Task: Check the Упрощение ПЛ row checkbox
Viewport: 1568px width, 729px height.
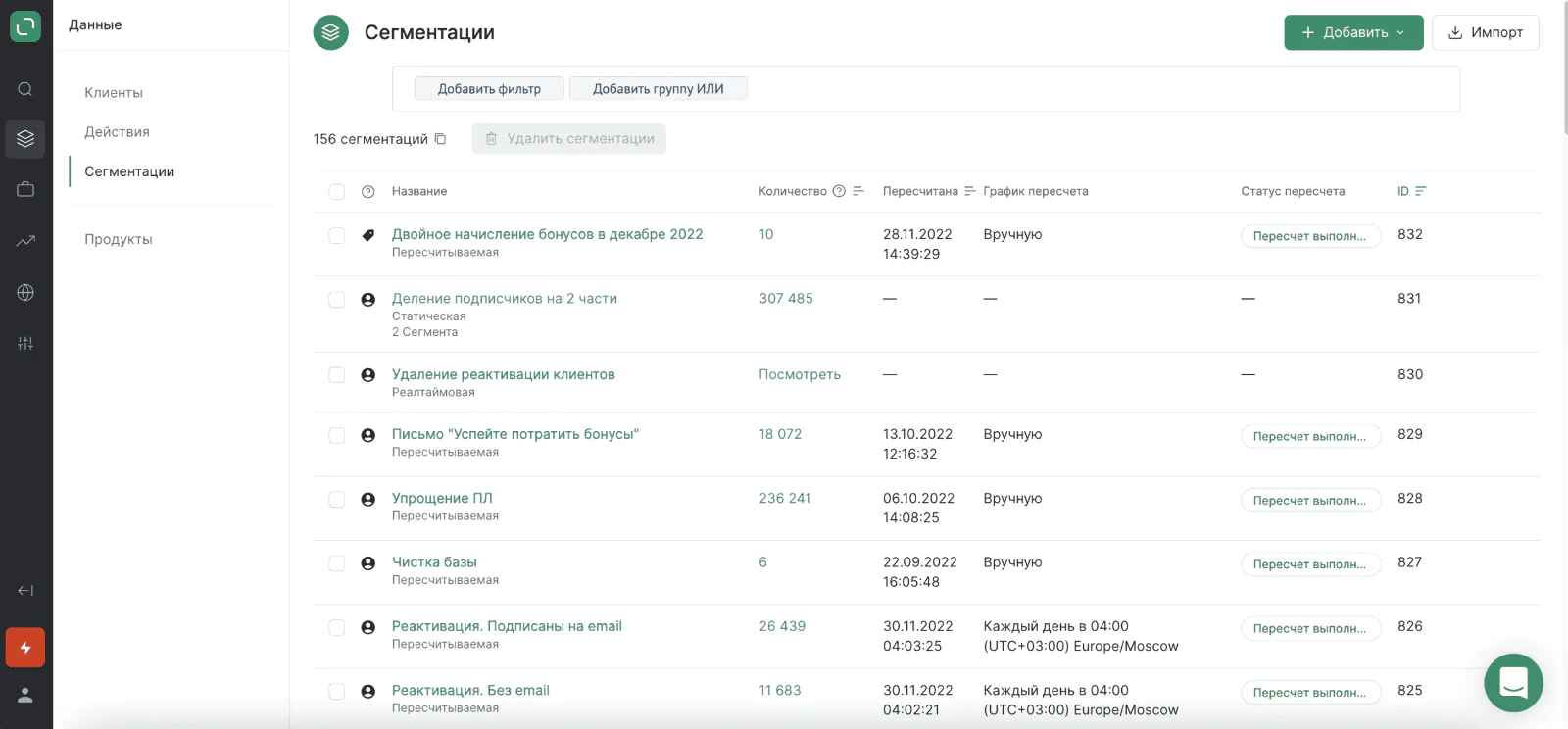Action: pos(337,500)
